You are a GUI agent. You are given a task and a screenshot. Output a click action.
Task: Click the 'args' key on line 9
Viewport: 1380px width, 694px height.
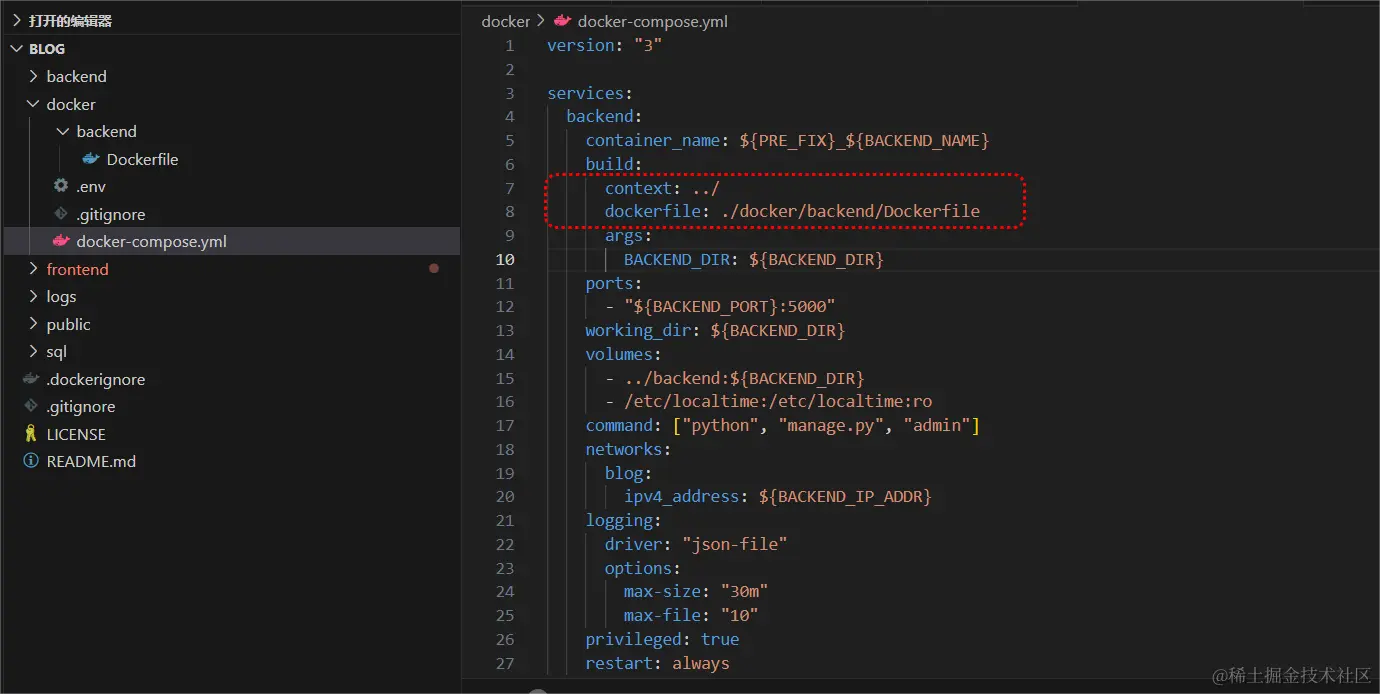pos(624,235)
